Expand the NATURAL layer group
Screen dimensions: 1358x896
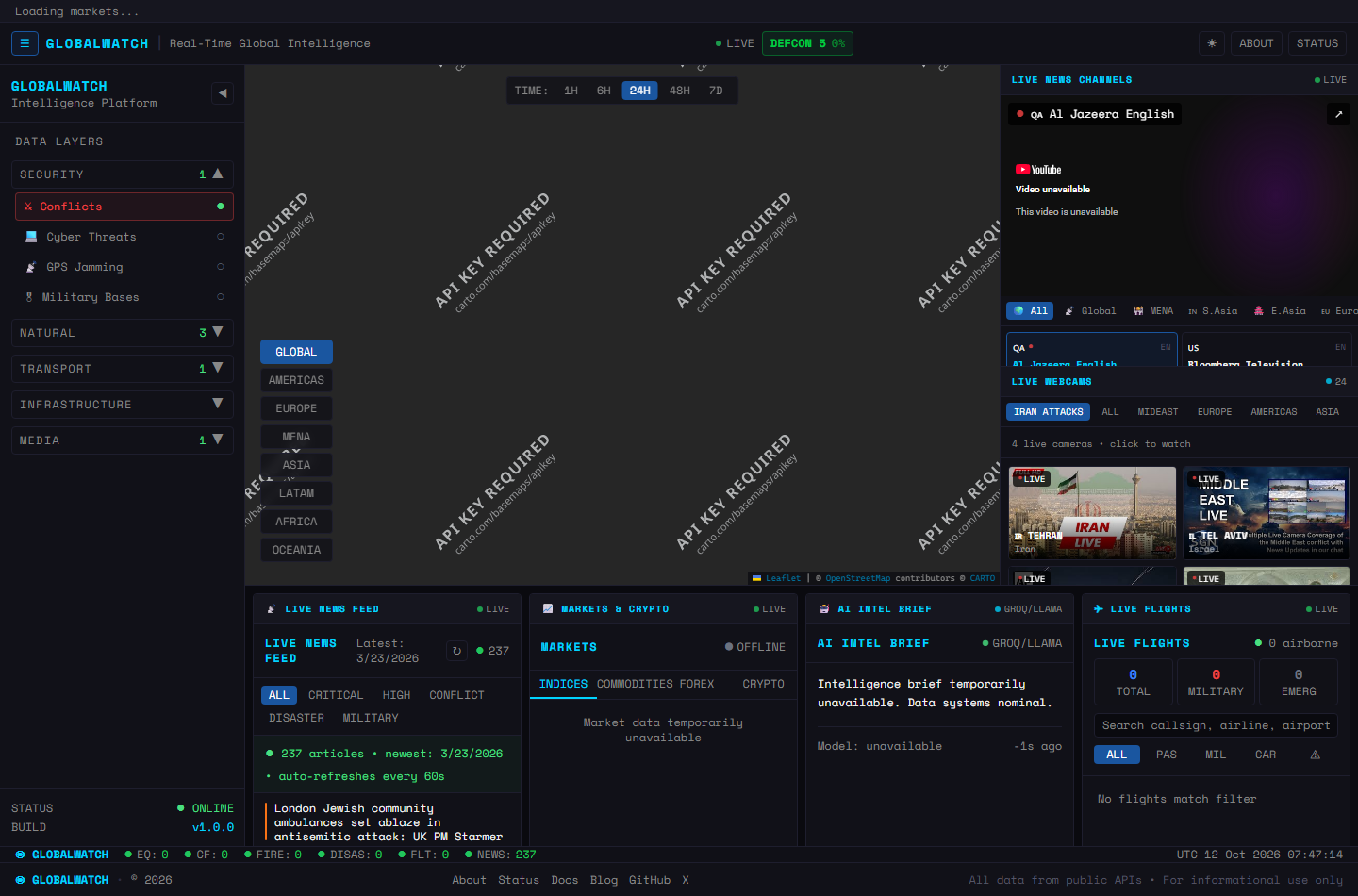click(123, 333)
